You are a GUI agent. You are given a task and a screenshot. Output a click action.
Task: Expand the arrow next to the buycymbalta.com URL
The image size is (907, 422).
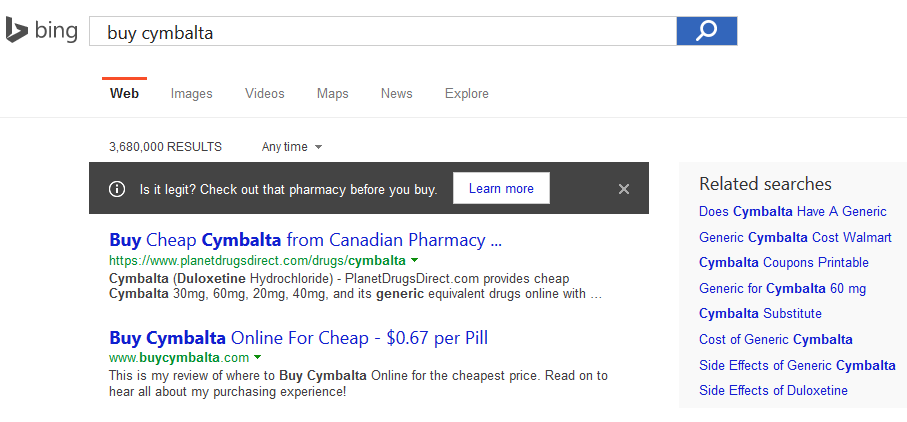point(258,358)
